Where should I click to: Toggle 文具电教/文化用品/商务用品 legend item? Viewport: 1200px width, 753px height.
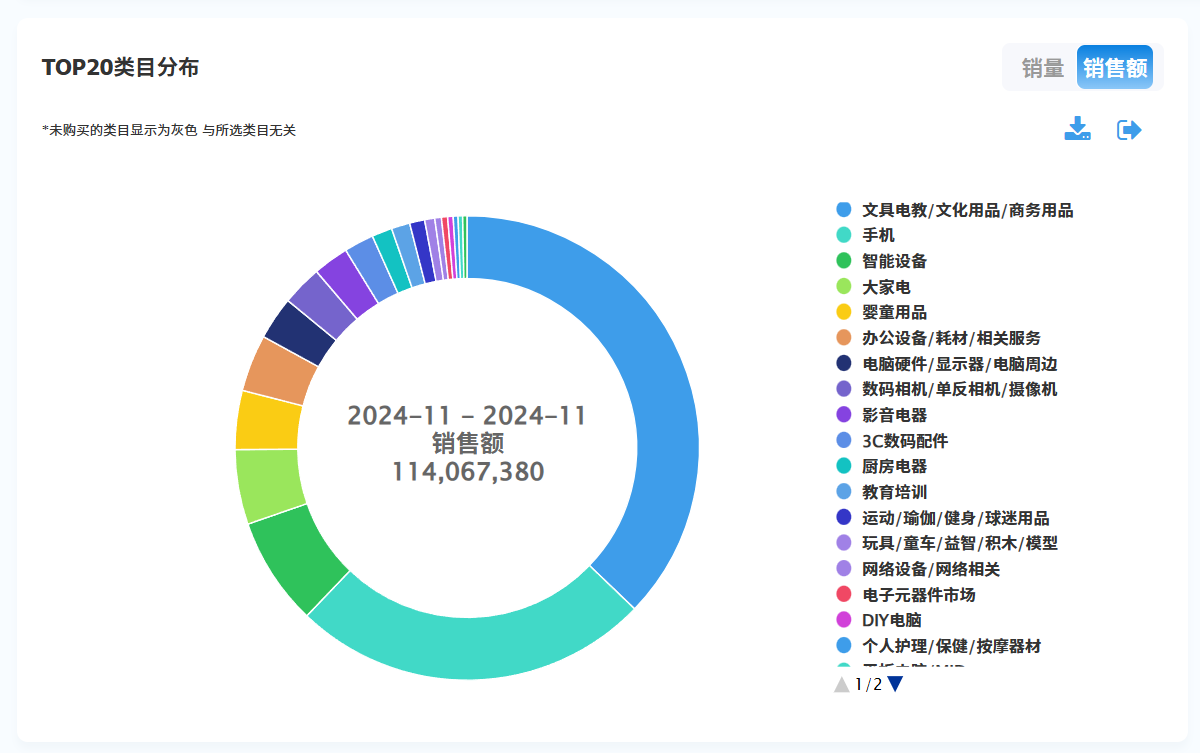coord(955,210)
